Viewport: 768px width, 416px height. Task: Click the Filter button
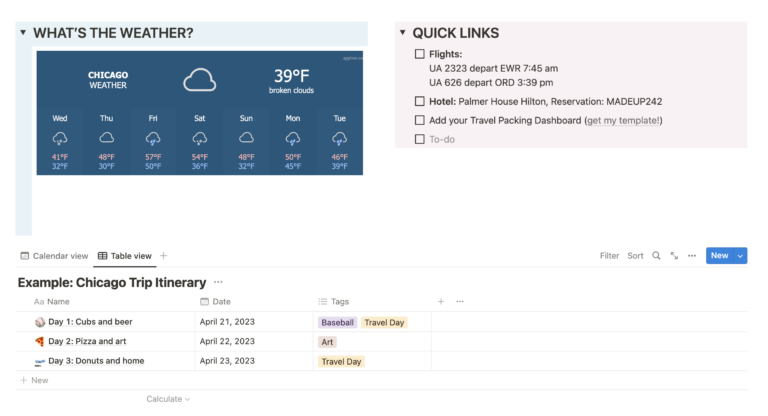609,255
